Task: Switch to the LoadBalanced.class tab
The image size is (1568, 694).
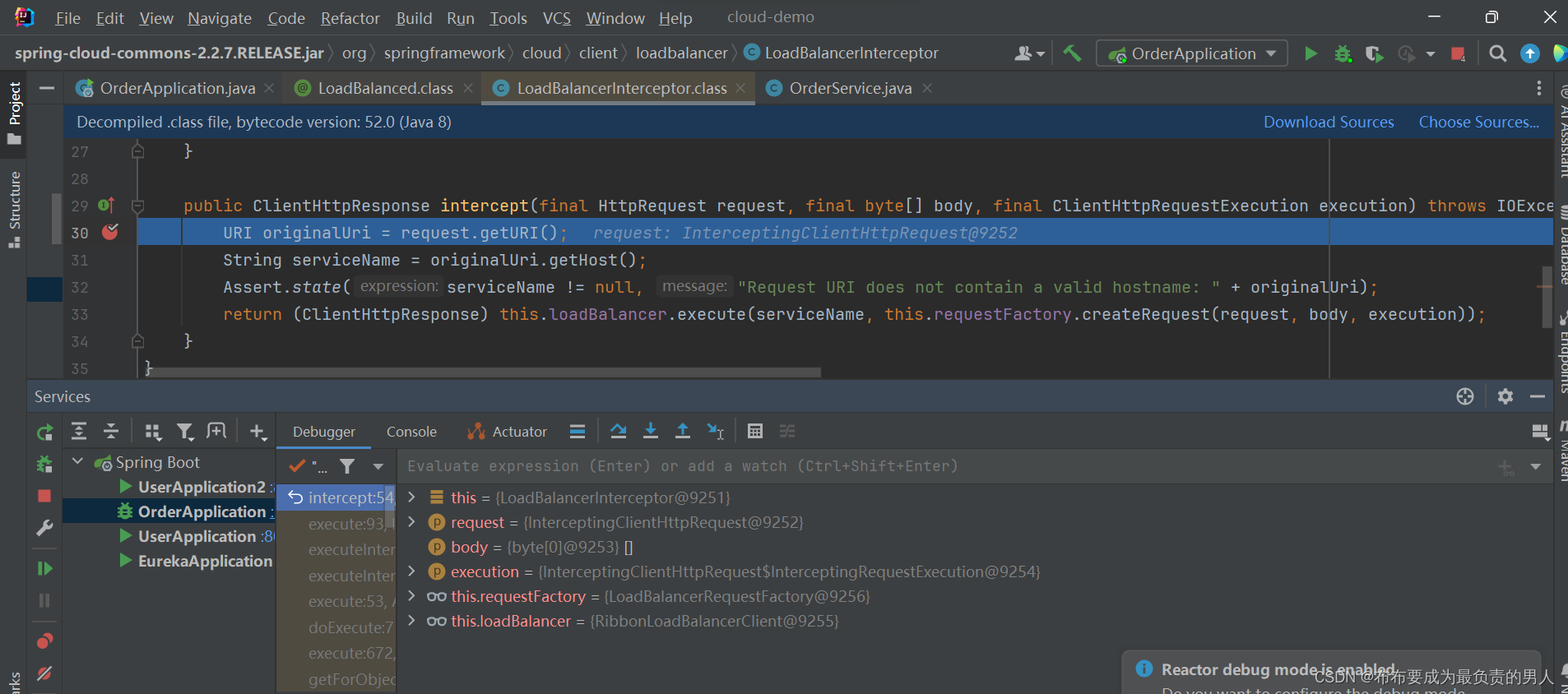Action: (385, 88)
